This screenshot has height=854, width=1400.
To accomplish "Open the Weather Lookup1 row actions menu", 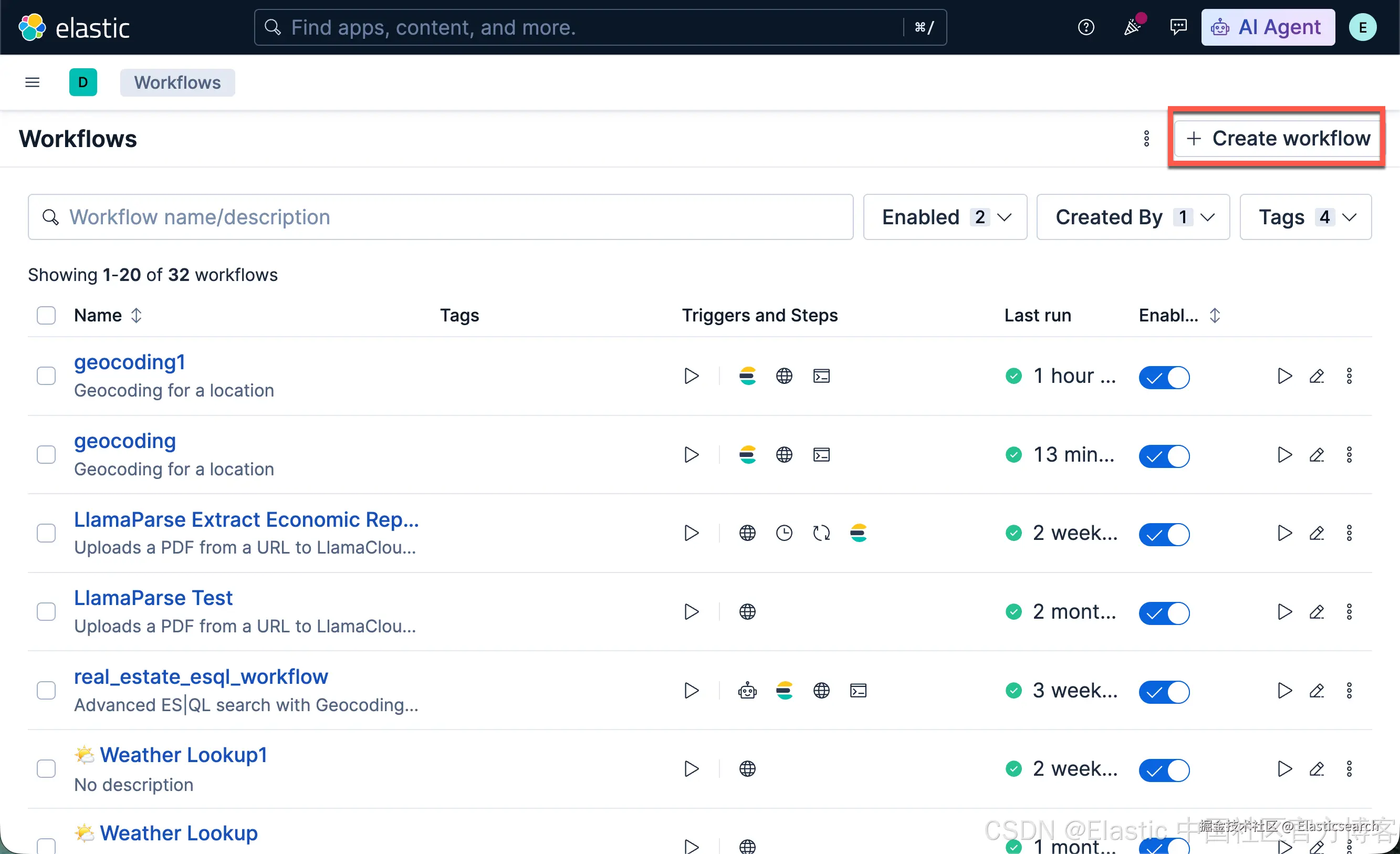I will click(x=1349, y=769).
